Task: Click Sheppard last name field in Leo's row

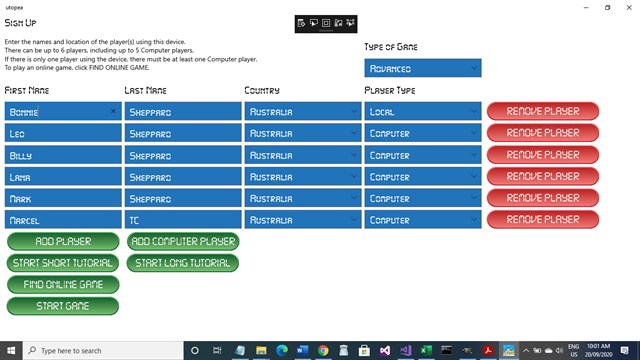Action: pyautogui.click(x=183, y=133)
